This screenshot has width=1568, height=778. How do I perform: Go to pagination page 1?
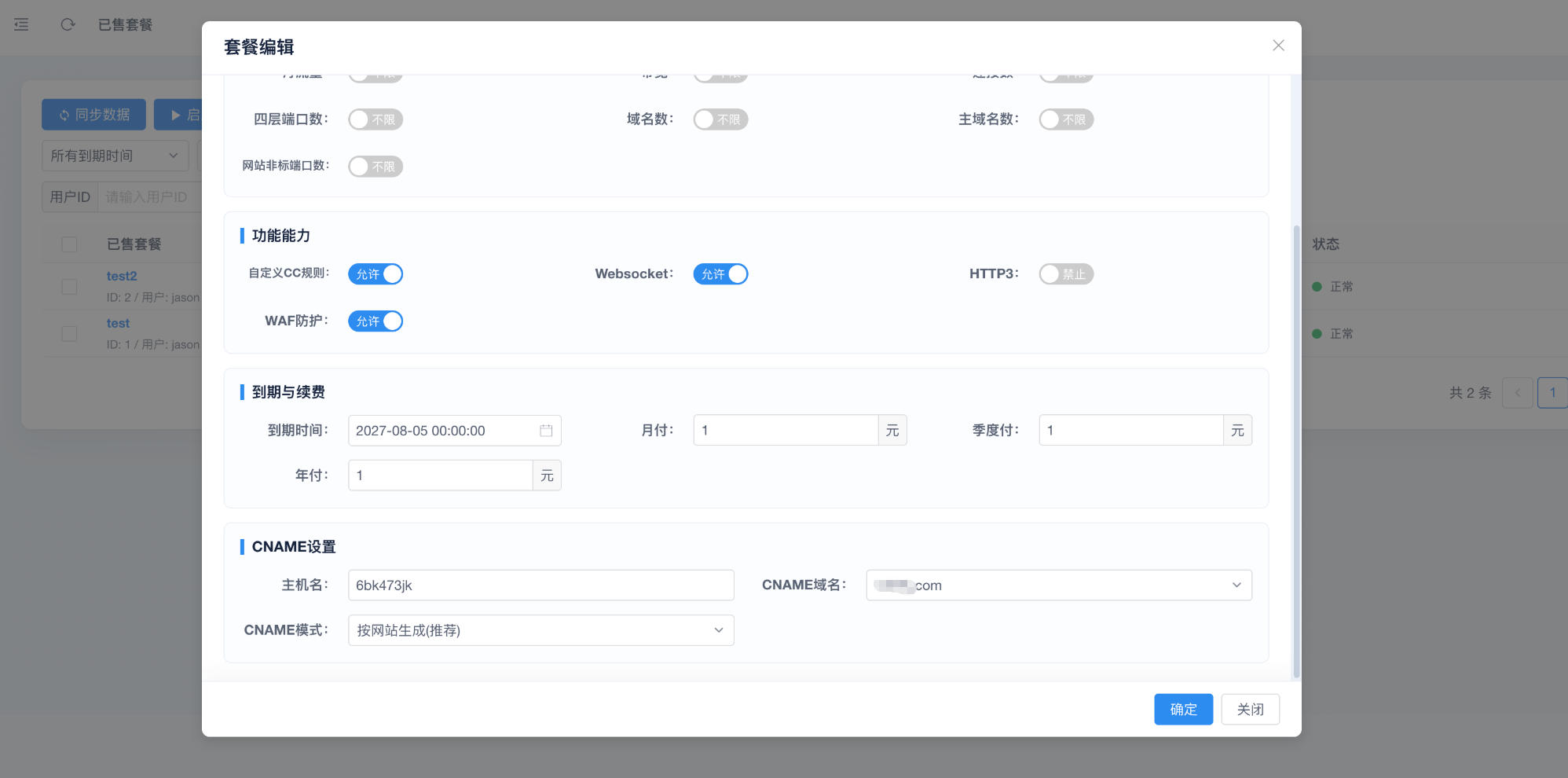[x=1552, y=393]
